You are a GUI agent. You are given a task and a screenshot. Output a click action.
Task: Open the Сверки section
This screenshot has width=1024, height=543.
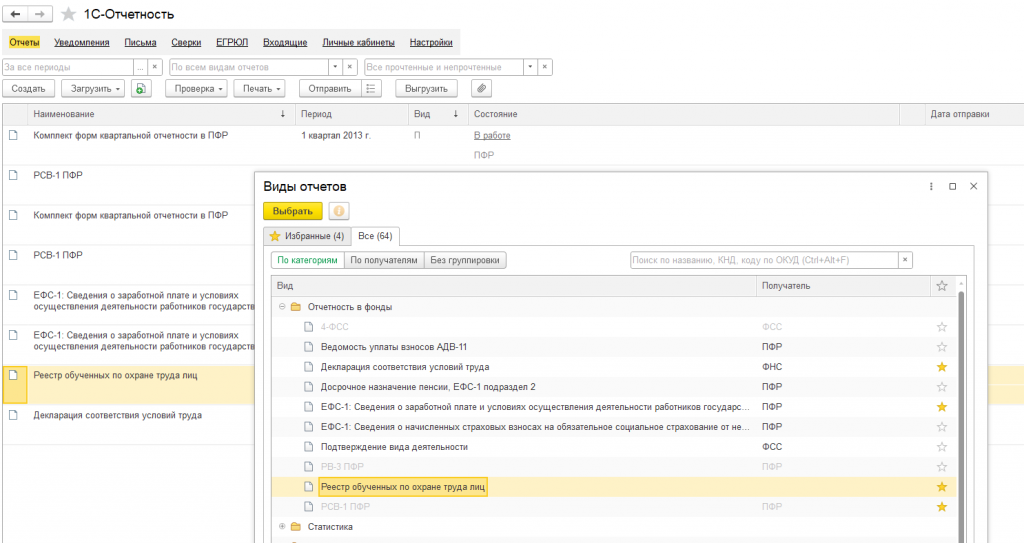click(x=186, y=42)
